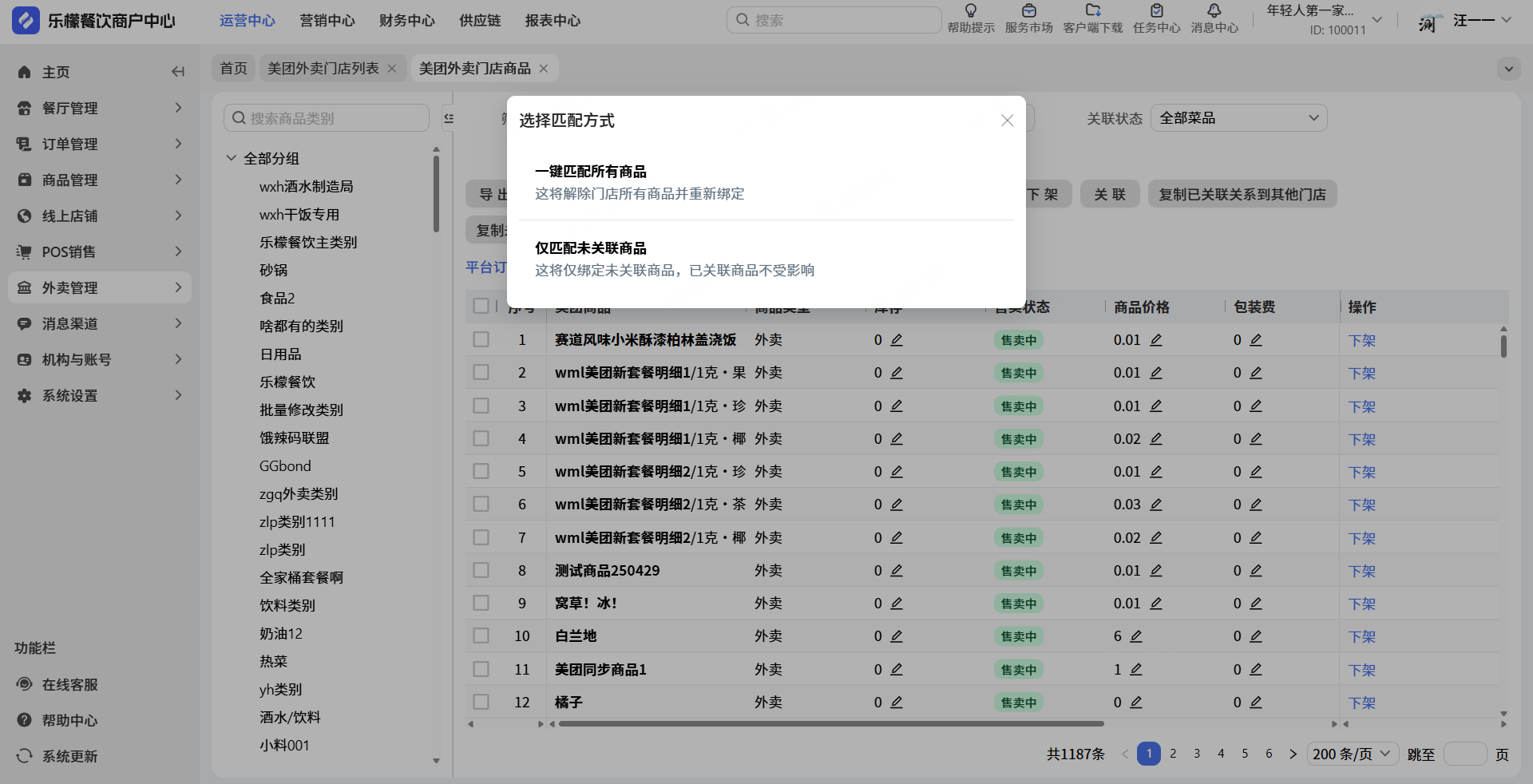This screenshot has height=784, width=1533.
Task: Click the price edit pencil for 白兰地
Action: [1136, 636]
